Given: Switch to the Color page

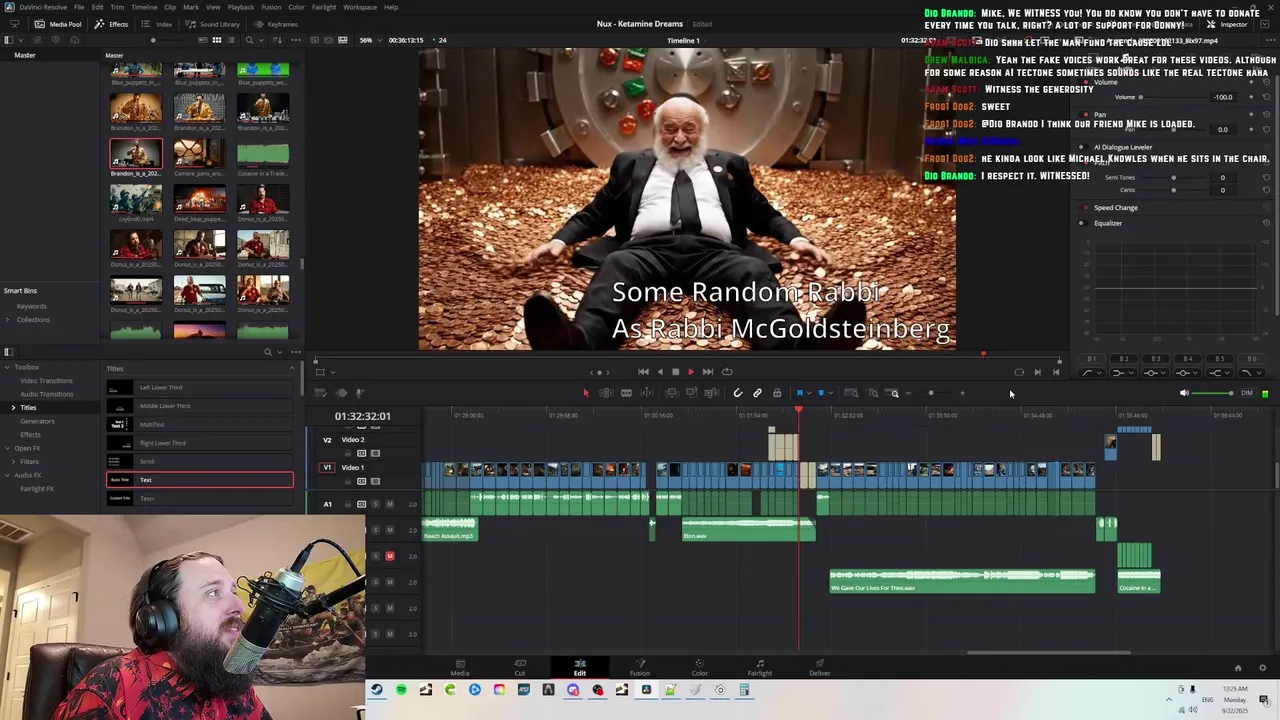Looking at the screenshot, I should point(700,667).
